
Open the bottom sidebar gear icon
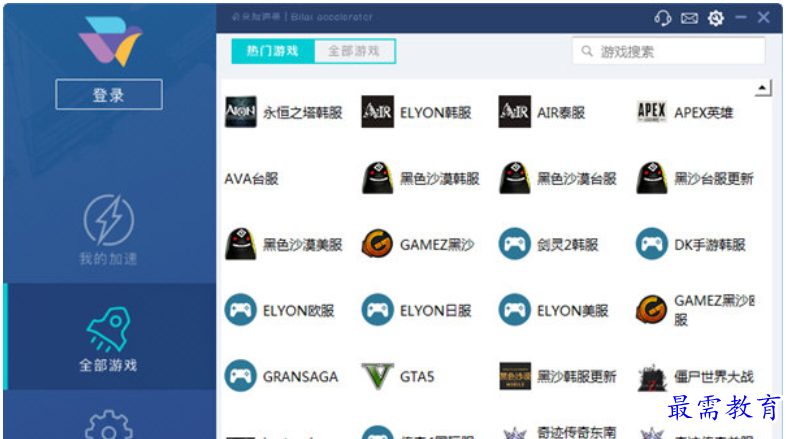tap(109, 424)
